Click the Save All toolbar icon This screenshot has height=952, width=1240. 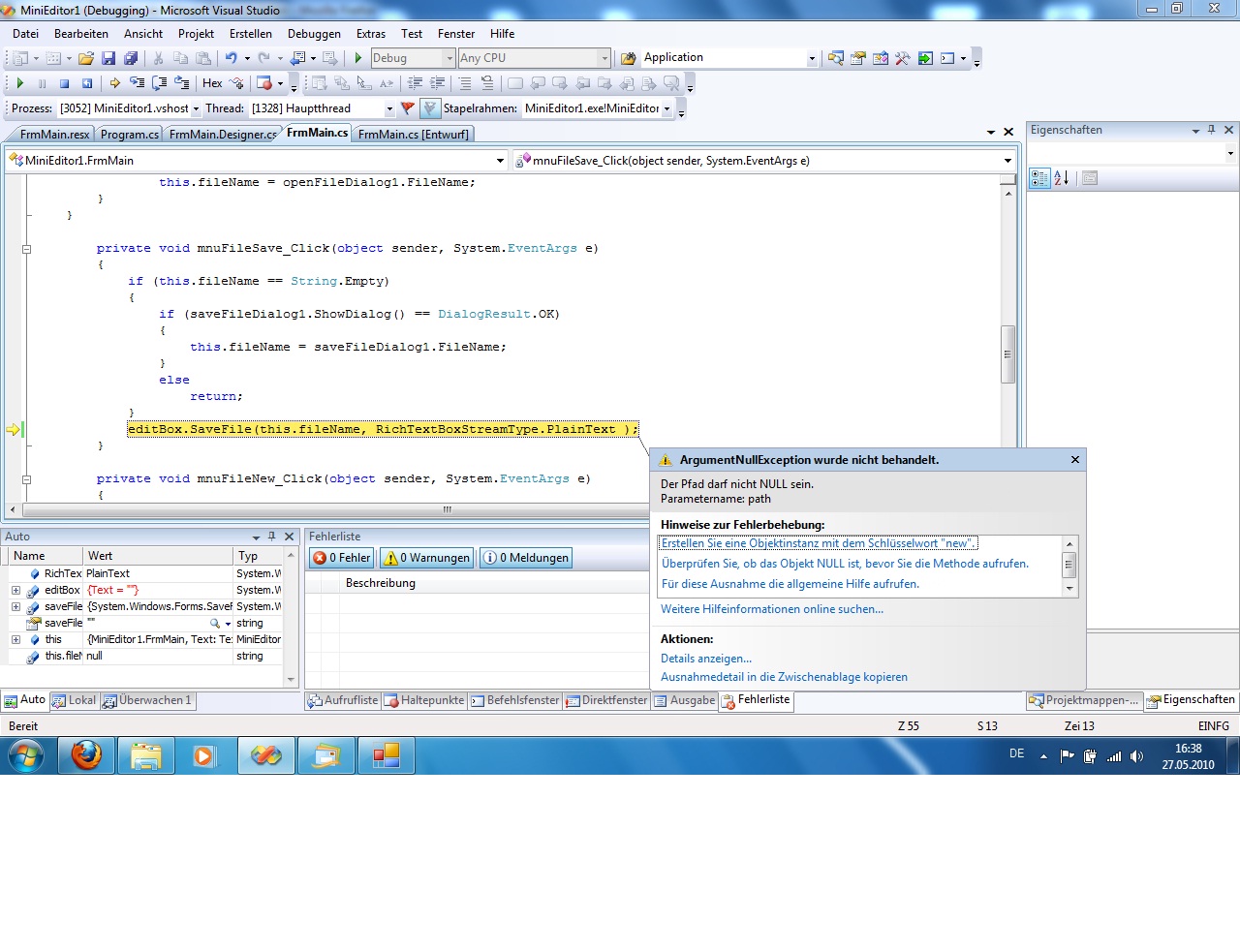[130, 58]
